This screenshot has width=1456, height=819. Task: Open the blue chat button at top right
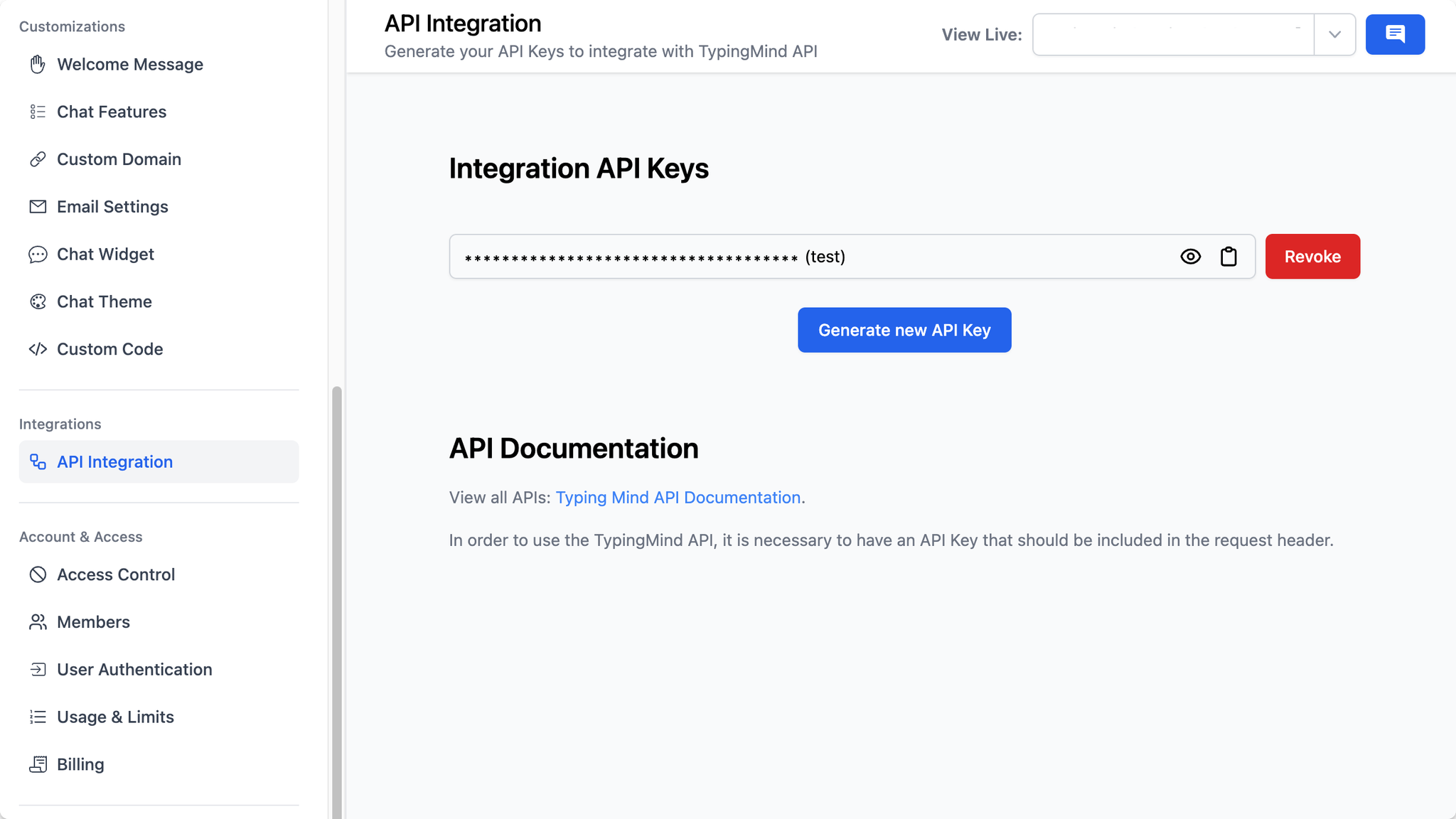tap(1395, 34)
